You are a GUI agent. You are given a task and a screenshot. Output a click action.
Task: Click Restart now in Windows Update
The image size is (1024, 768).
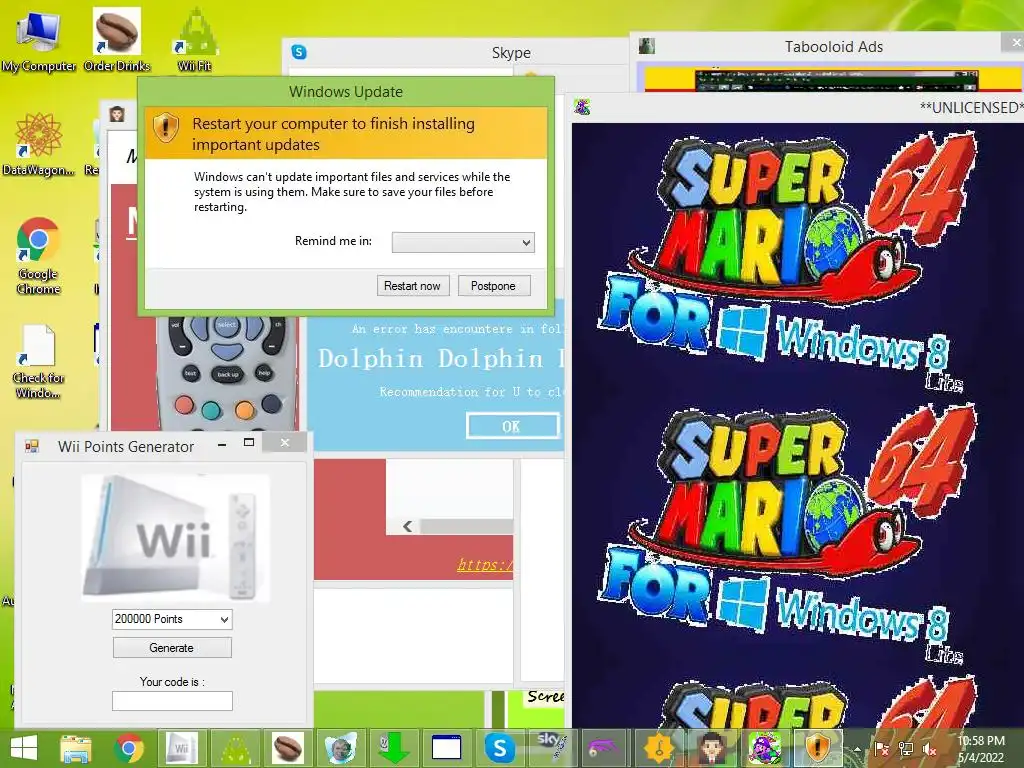pyautogui.click(x=413, y=285)
